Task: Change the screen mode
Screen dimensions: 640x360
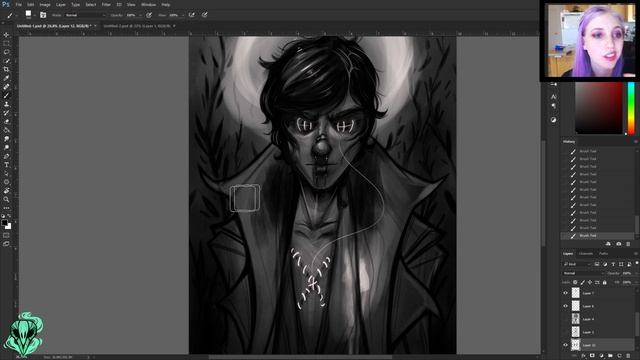Action: click(x=6, y=244)
